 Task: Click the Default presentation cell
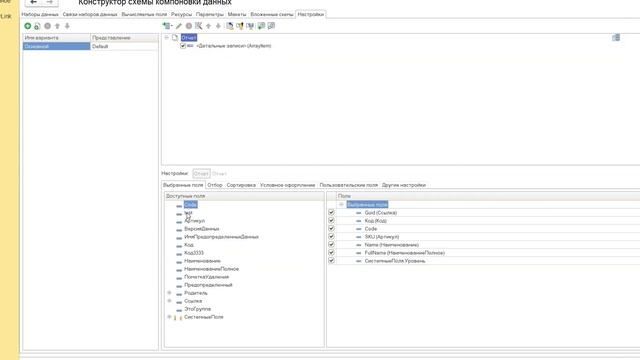coord(124,47)
